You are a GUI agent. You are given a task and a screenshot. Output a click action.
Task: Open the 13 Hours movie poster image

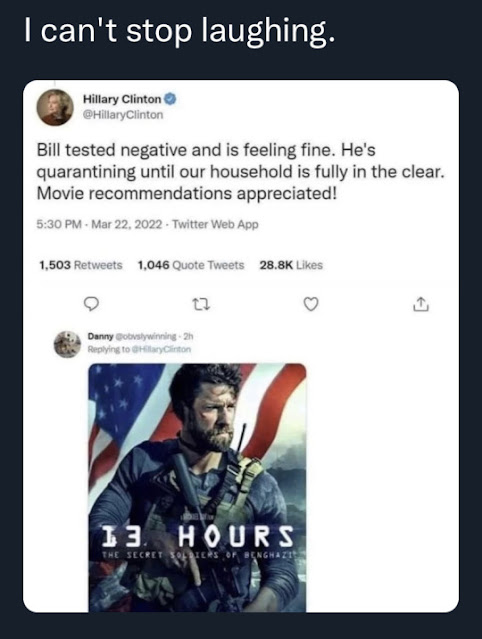click(197, 487)
